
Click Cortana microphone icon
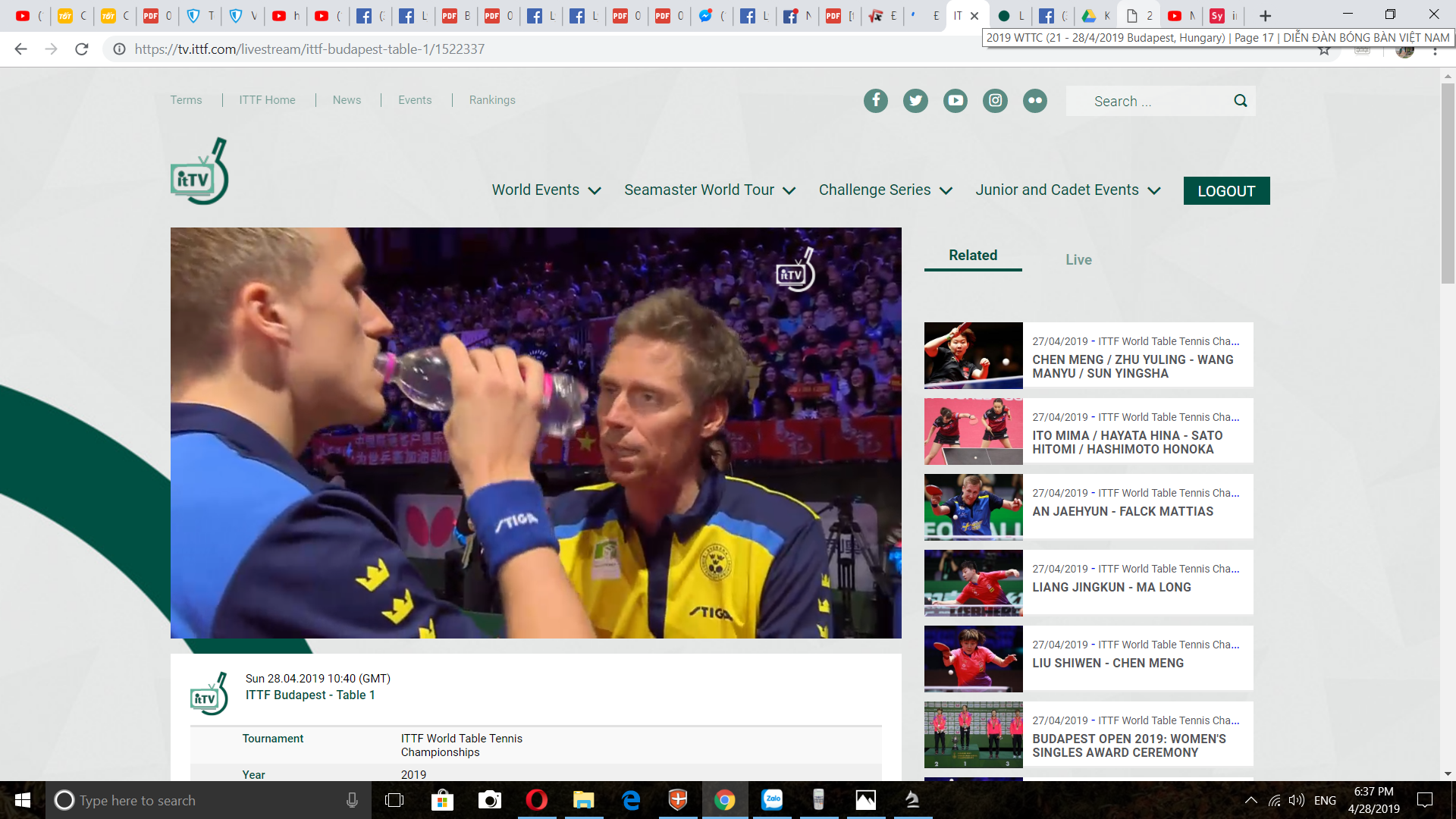point(352,800)
